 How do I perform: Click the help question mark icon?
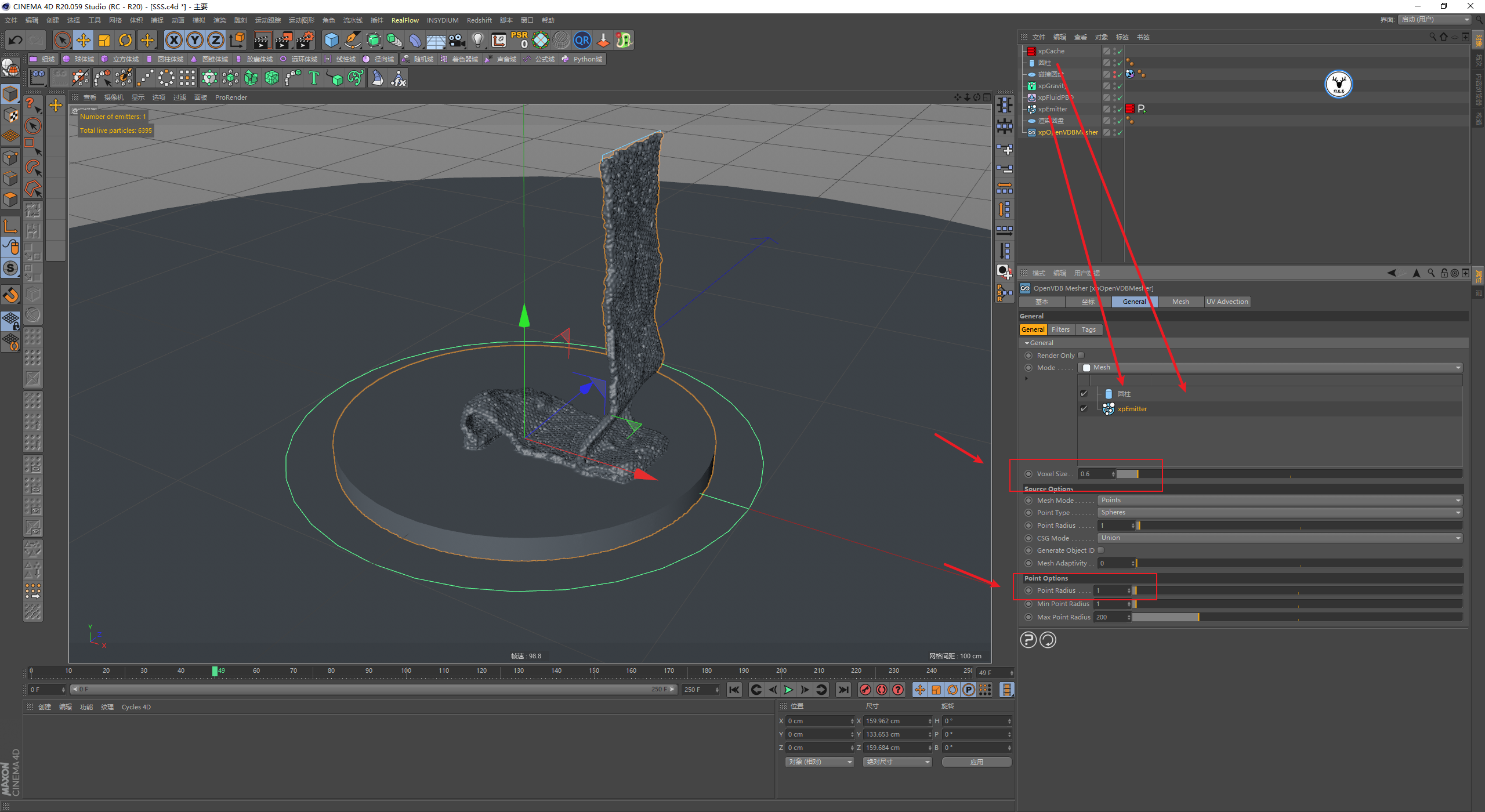(x=1028, y=640)
